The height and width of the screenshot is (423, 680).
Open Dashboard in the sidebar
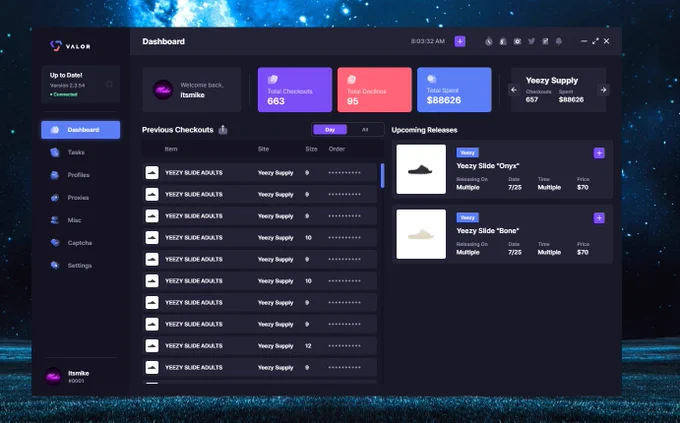coord(81,130)
